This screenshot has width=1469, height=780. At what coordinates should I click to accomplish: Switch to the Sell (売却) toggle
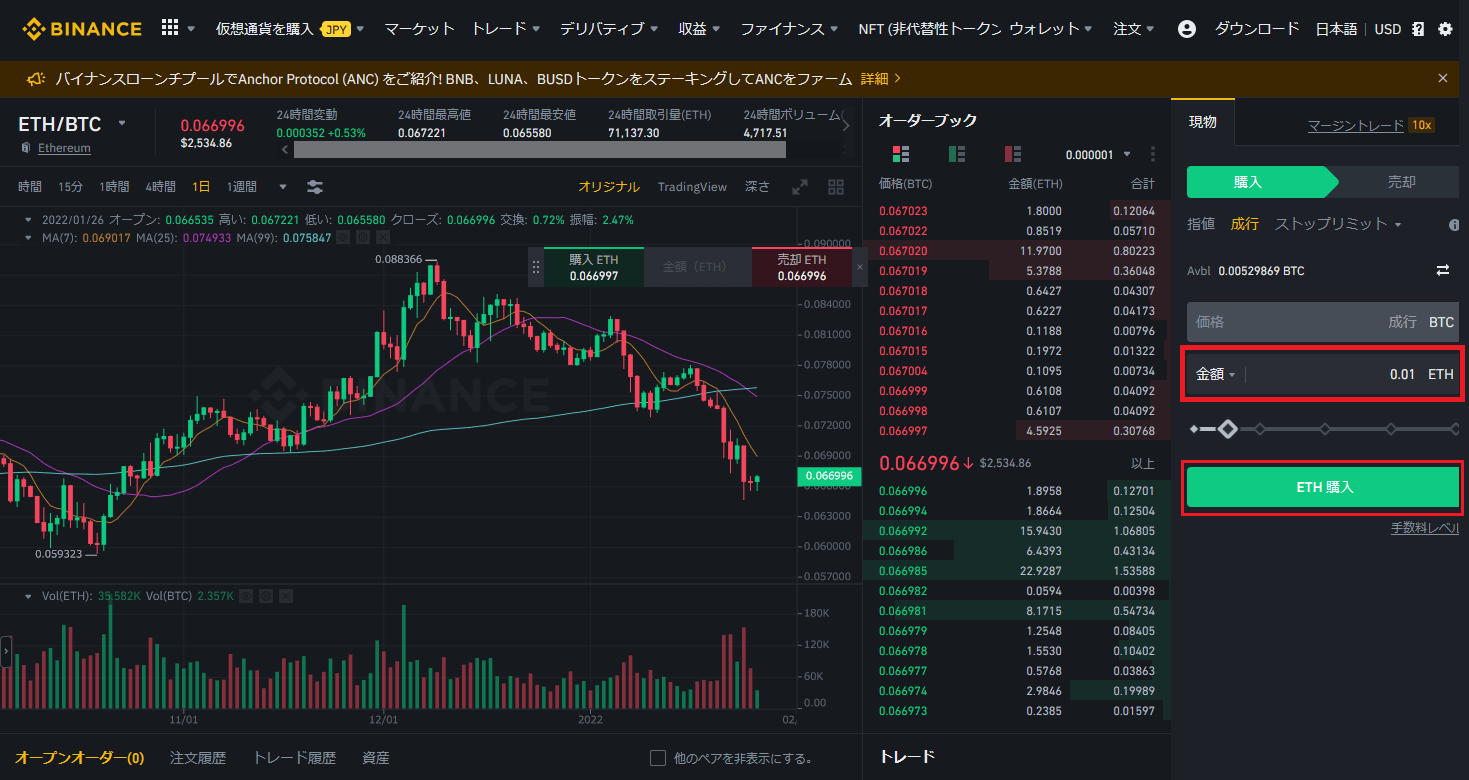pyautogui.click(x=1400, y=182)
